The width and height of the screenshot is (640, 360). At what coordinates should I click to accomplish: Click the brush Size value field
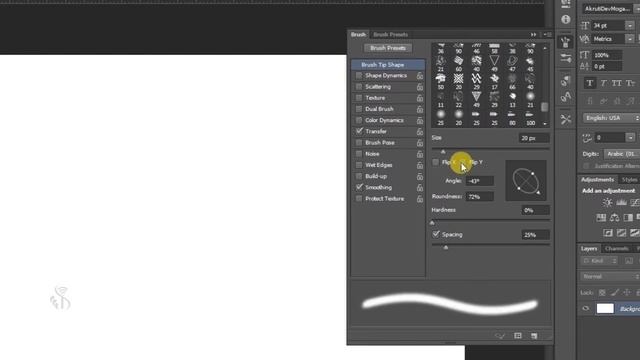534,138
